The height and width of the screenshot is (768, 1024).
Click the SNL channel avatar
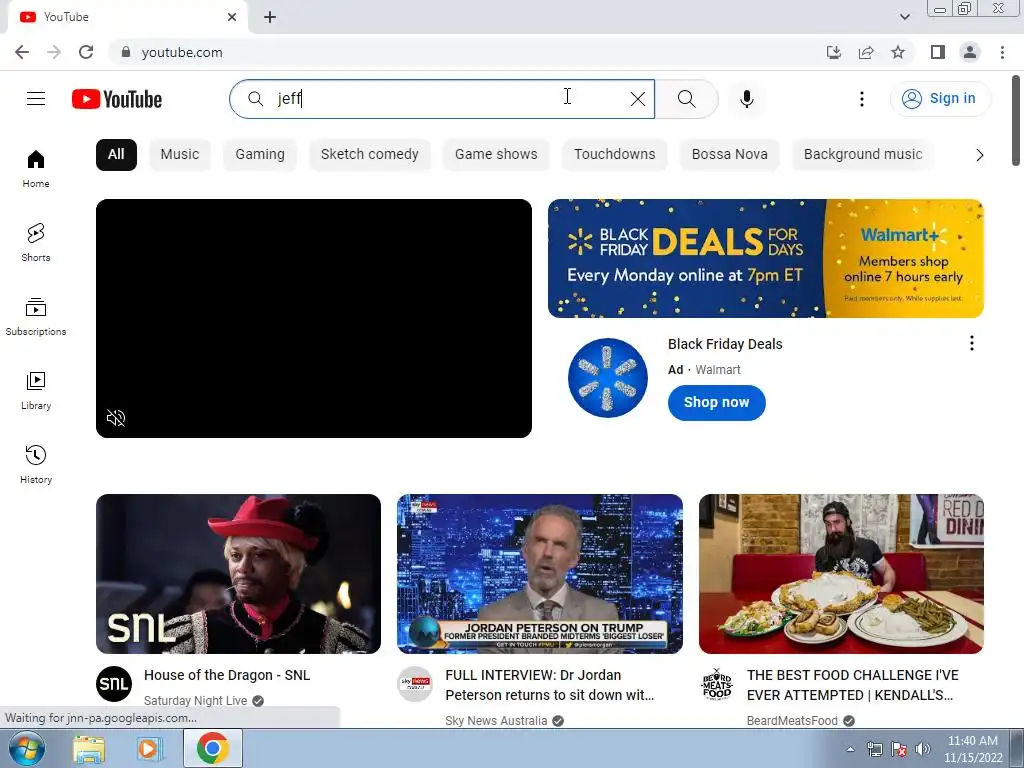114,684
